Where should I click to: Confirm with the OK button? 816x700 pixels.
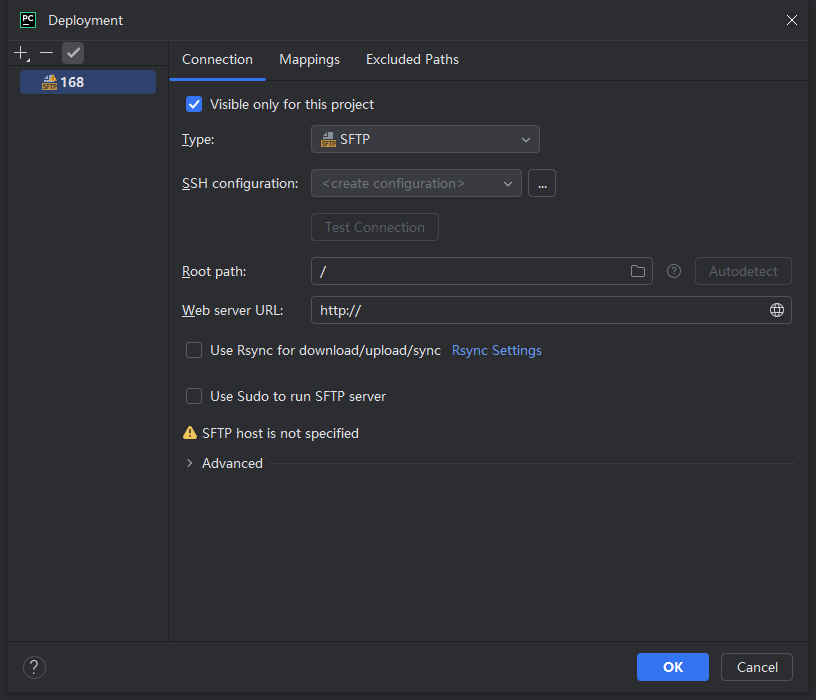click(673, 667)
